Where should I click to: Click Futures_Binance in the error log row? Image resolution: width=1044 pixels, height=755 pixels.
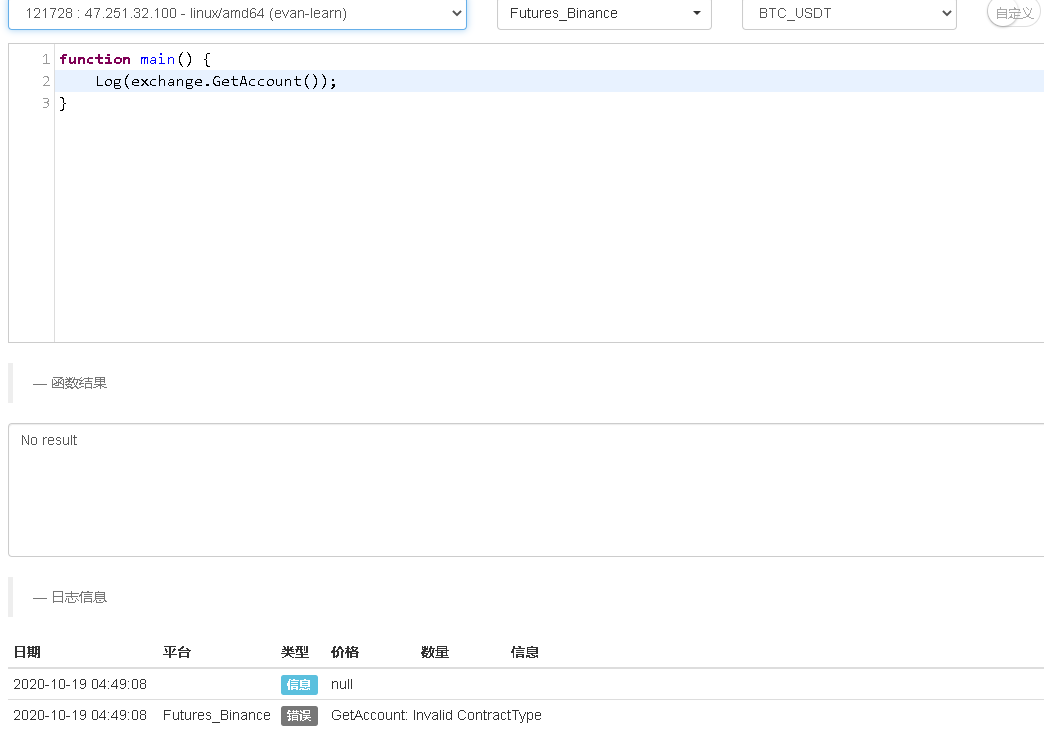click(216, 716)
